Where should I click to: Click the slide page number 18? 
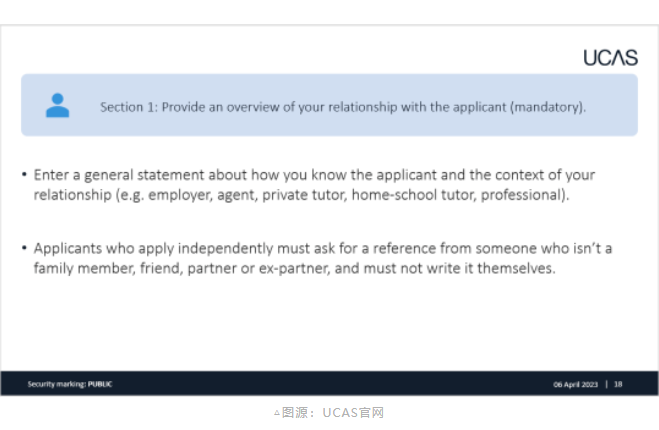pyautogui.click(x=618, y=384)
